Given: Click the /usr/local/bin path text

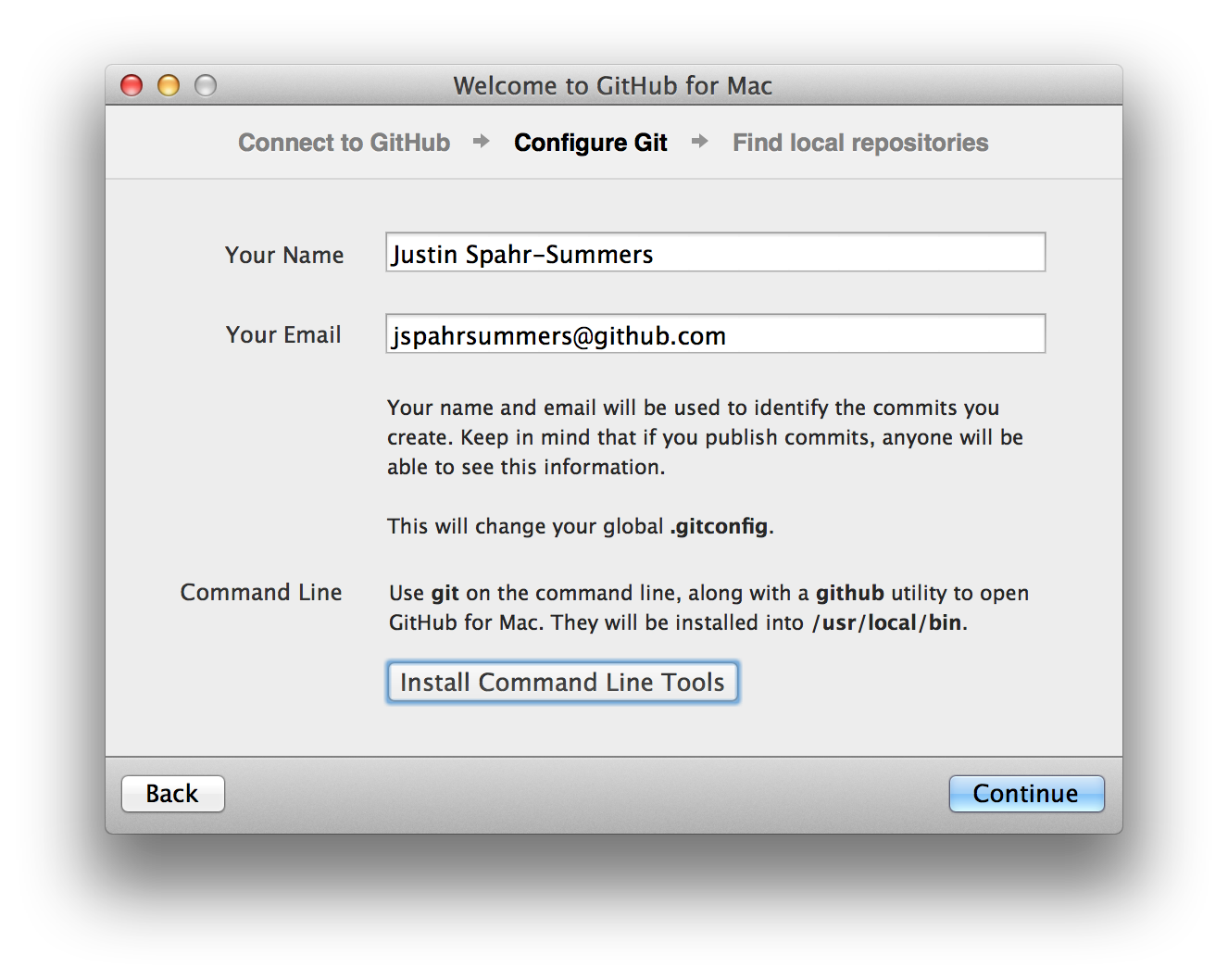Looking at the screenshot, I should point(887,623).
